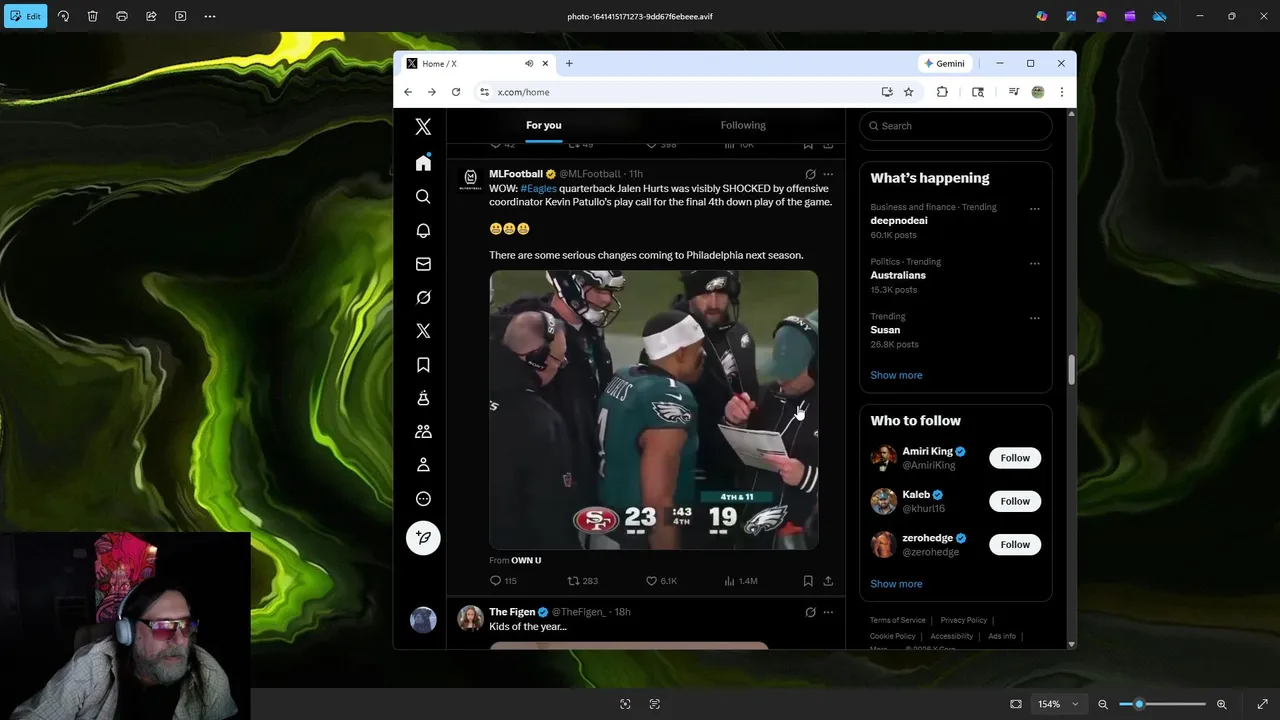Screen dimensions: 1280x720
Task: Open Premium X icon in sidebar
Action: pos(423,331)
